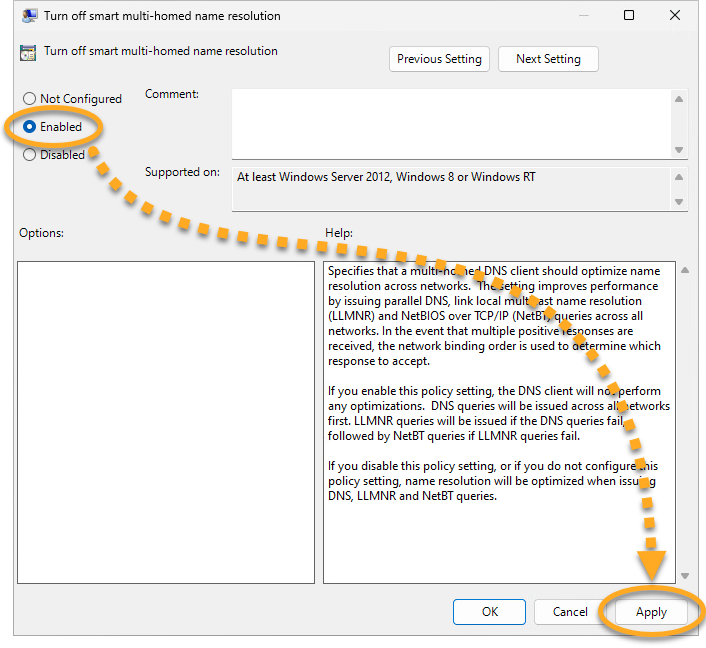Click the Help pane scroll up arrow

(684, 271)
